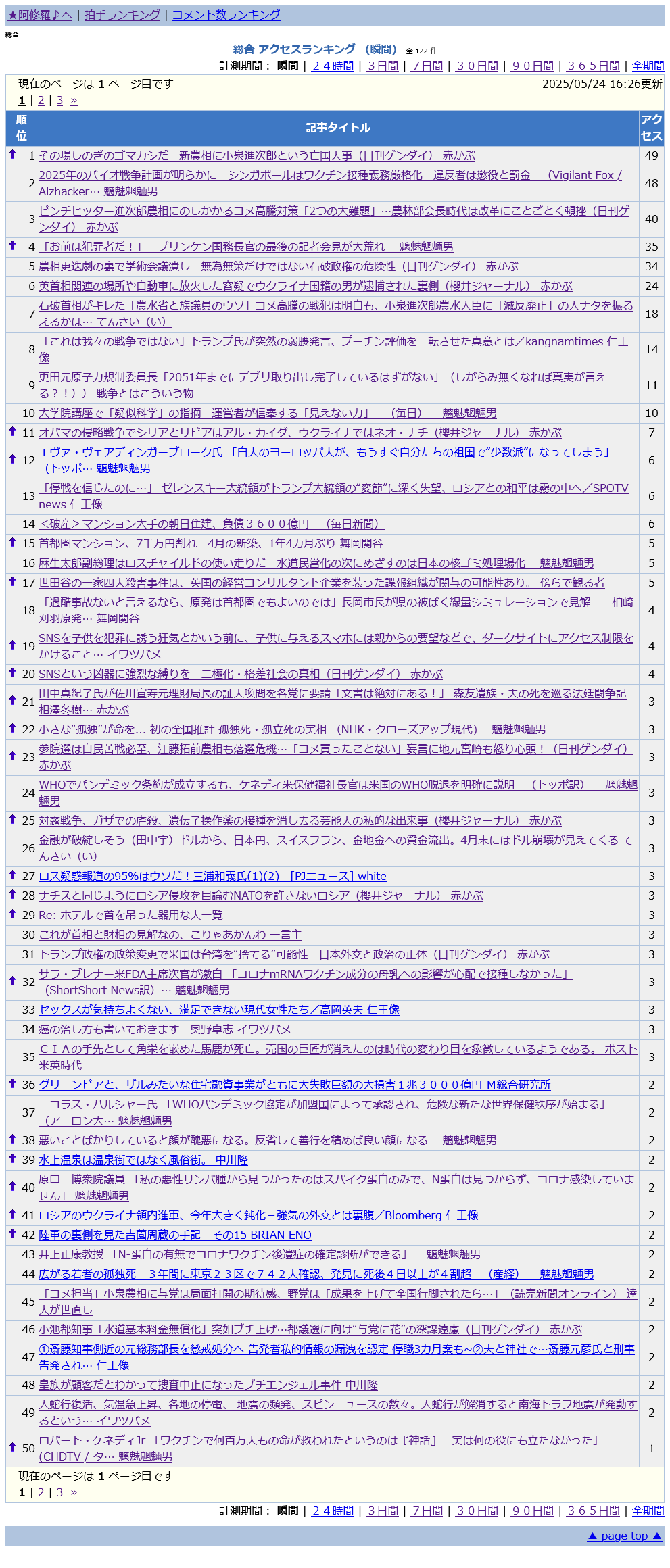Open the ★阿修羅♪へ link

pyautogui.click(x=40, y=15)
